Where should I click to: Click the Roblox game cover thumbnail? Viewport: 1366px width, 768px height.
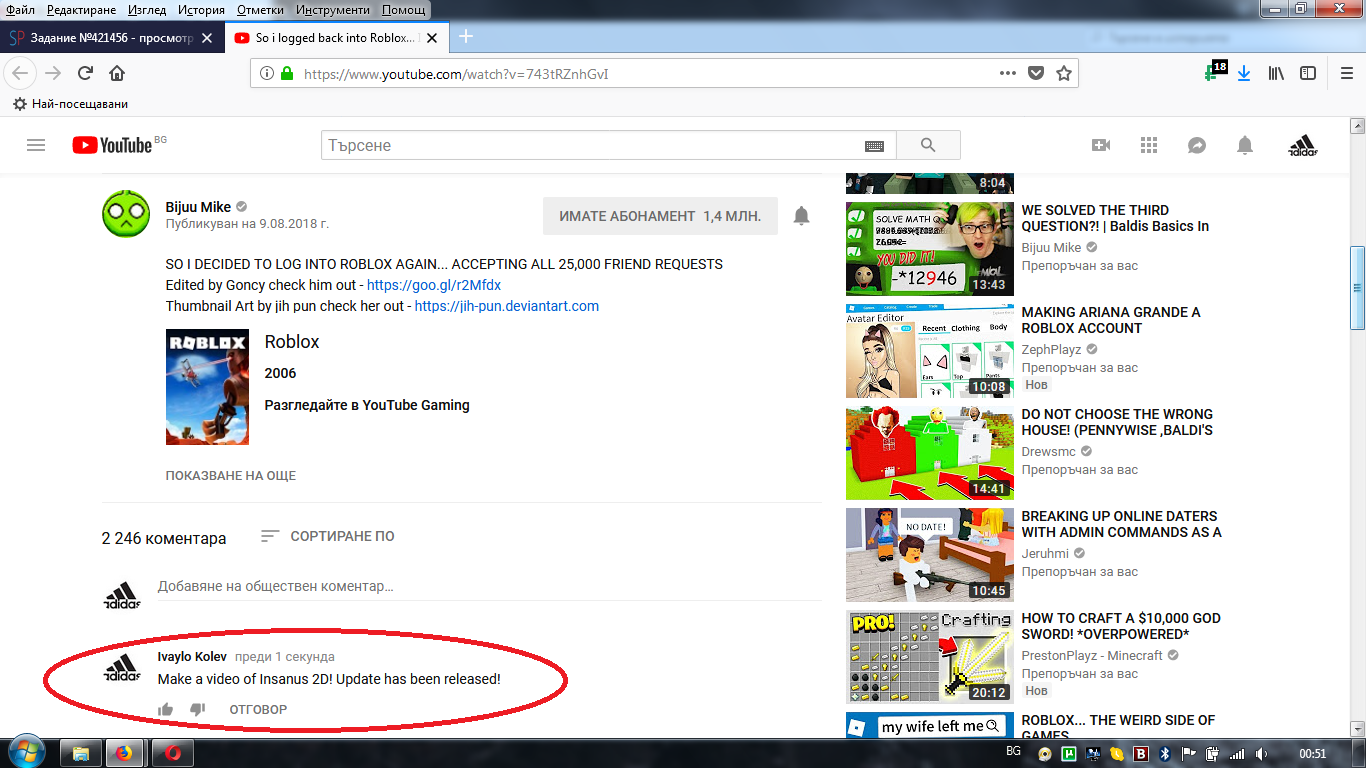[x=207, y=387]
